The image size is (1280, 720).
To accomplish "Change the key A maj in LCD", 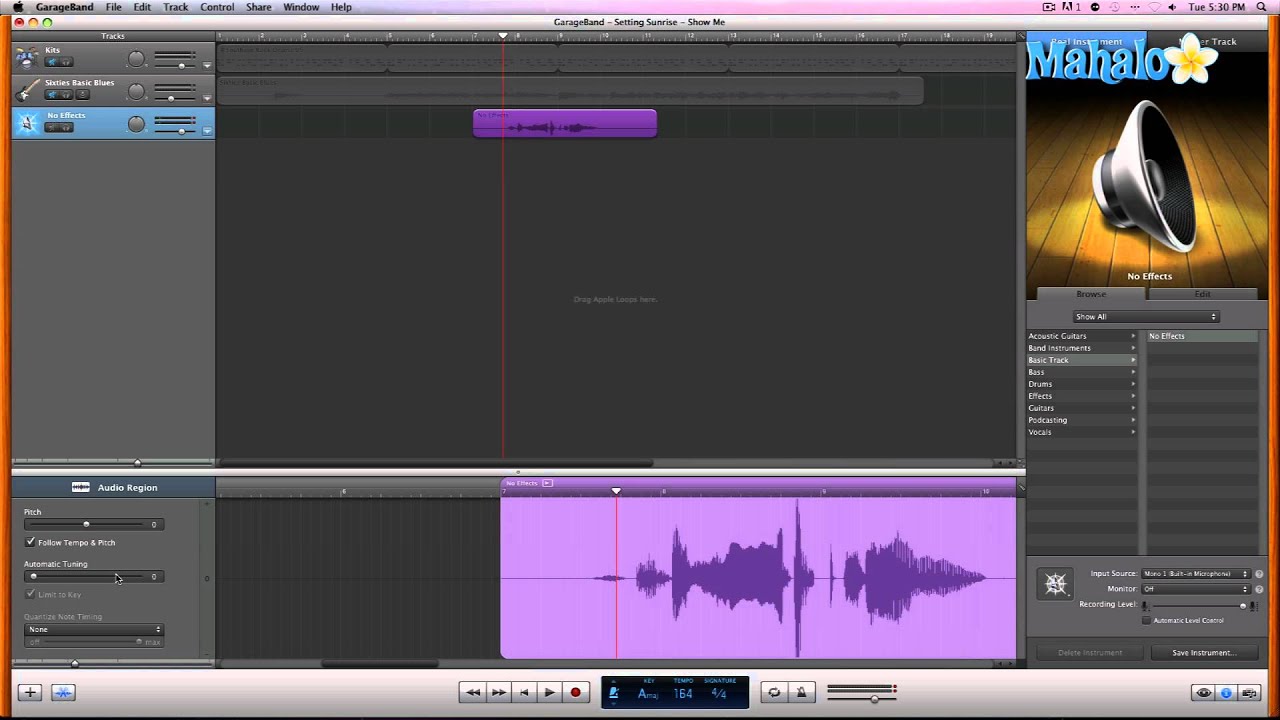I will tap(649, 694).
